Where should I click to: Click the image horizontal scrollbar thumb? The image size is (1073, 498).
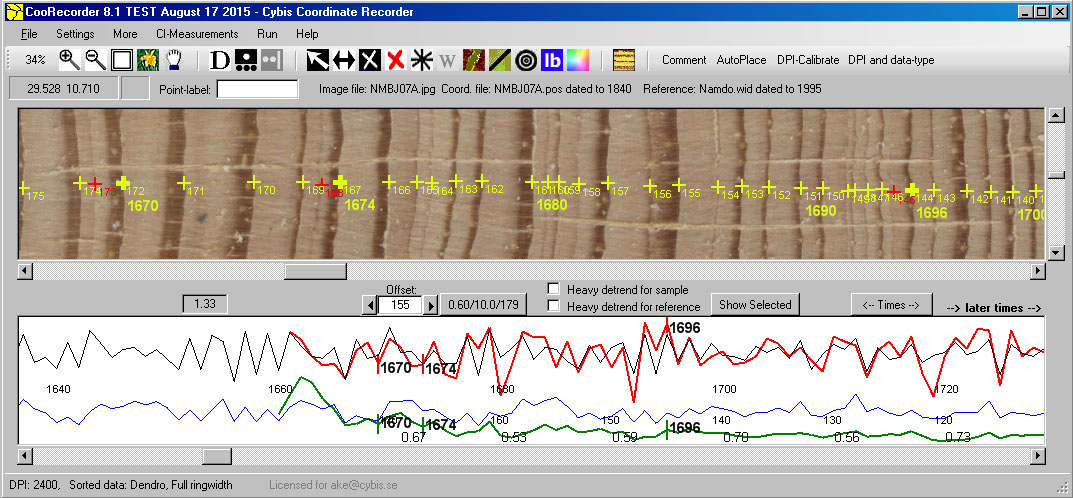(315, 271)
